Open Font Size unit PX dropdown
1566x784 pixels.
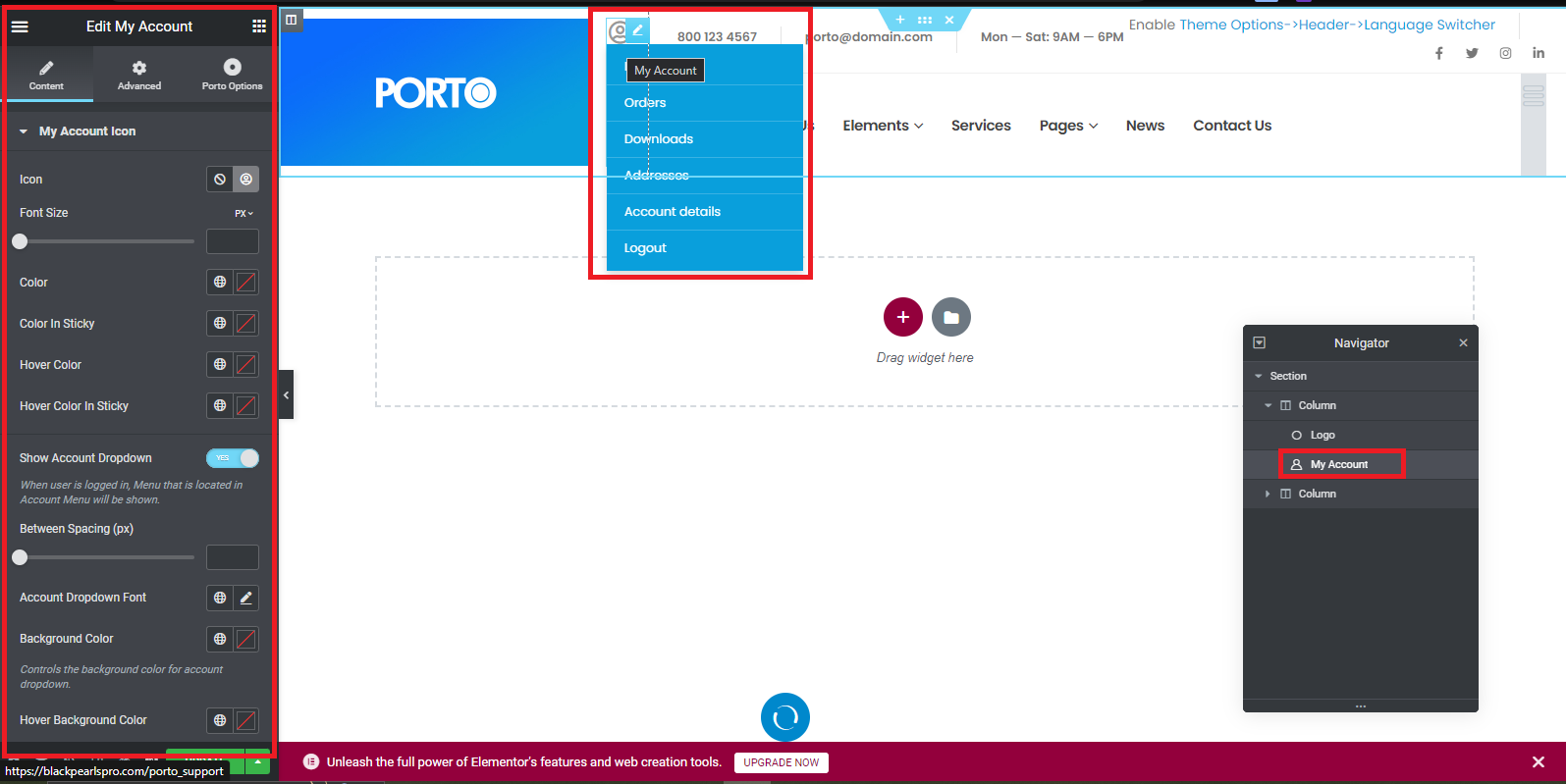(243, 213)
